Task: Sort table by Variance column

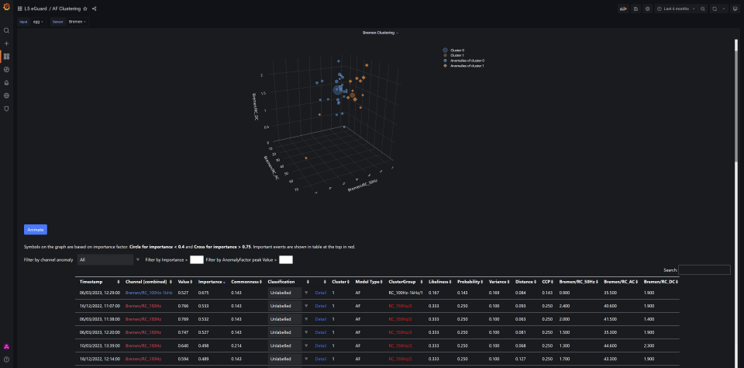Action: (x=500, y=282)
